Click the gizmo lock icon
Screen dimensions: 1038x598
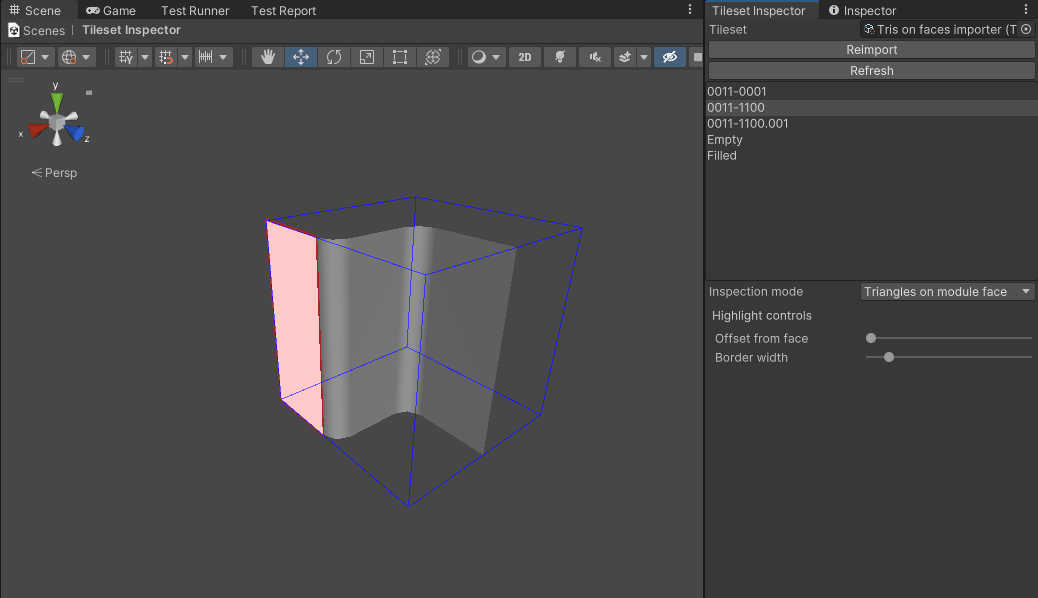click(89, 93)
